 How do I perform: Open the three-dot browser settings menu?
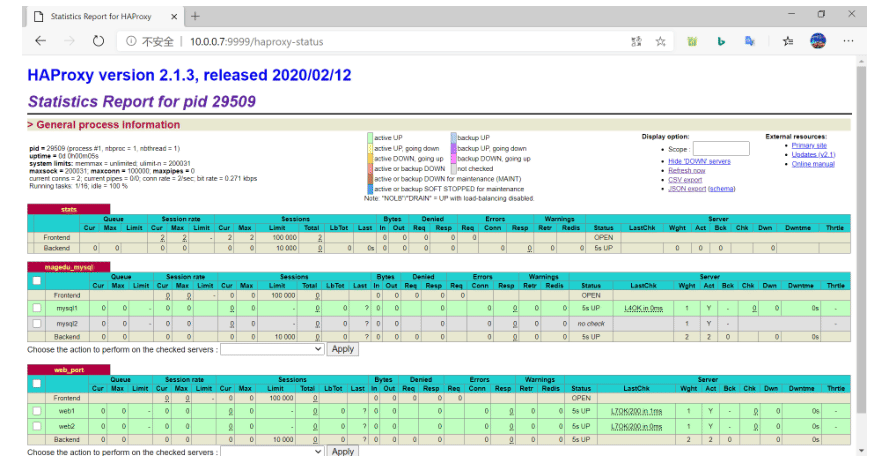(848, 40)
